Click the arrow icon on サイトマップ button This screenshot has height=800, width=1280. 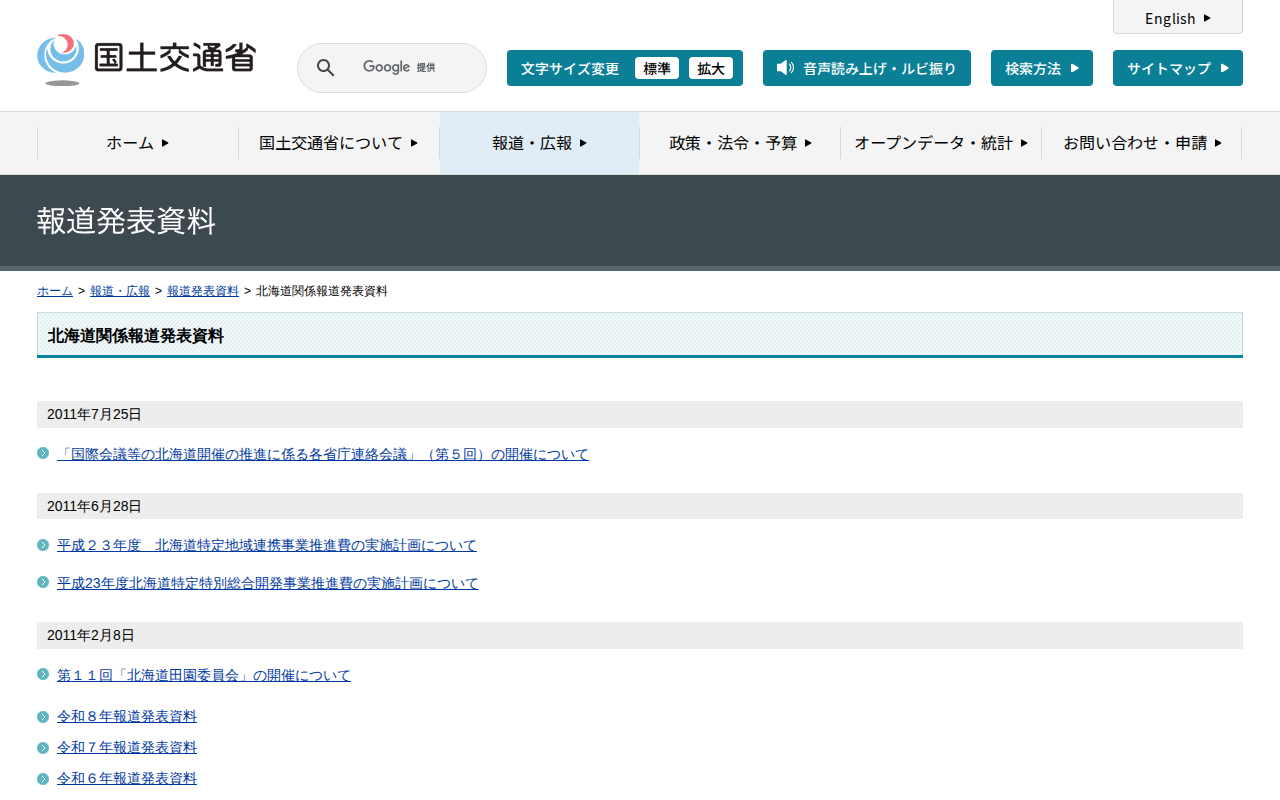(1225, 68)
